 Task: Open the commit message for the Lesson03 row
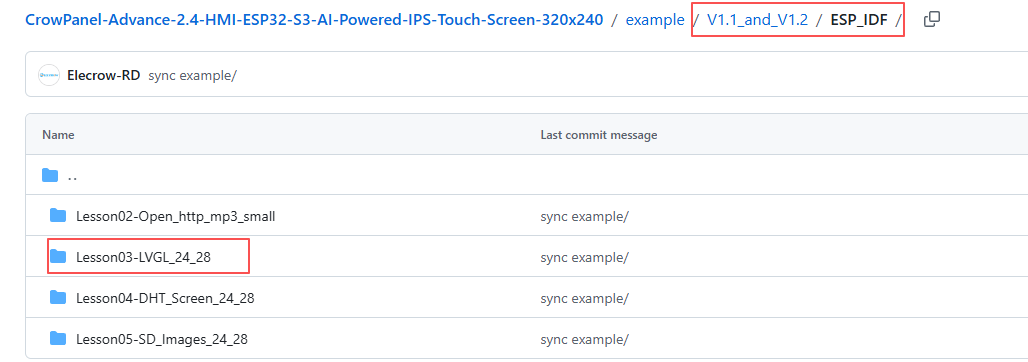[x=584, y=258]
